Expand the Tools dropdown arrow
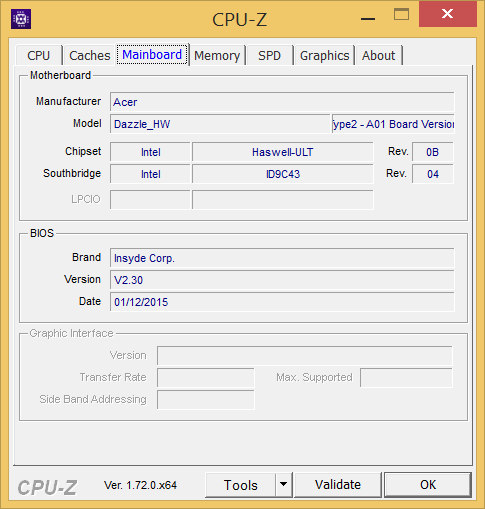Viewport: 485px width, 509px height. click(284, 485)
